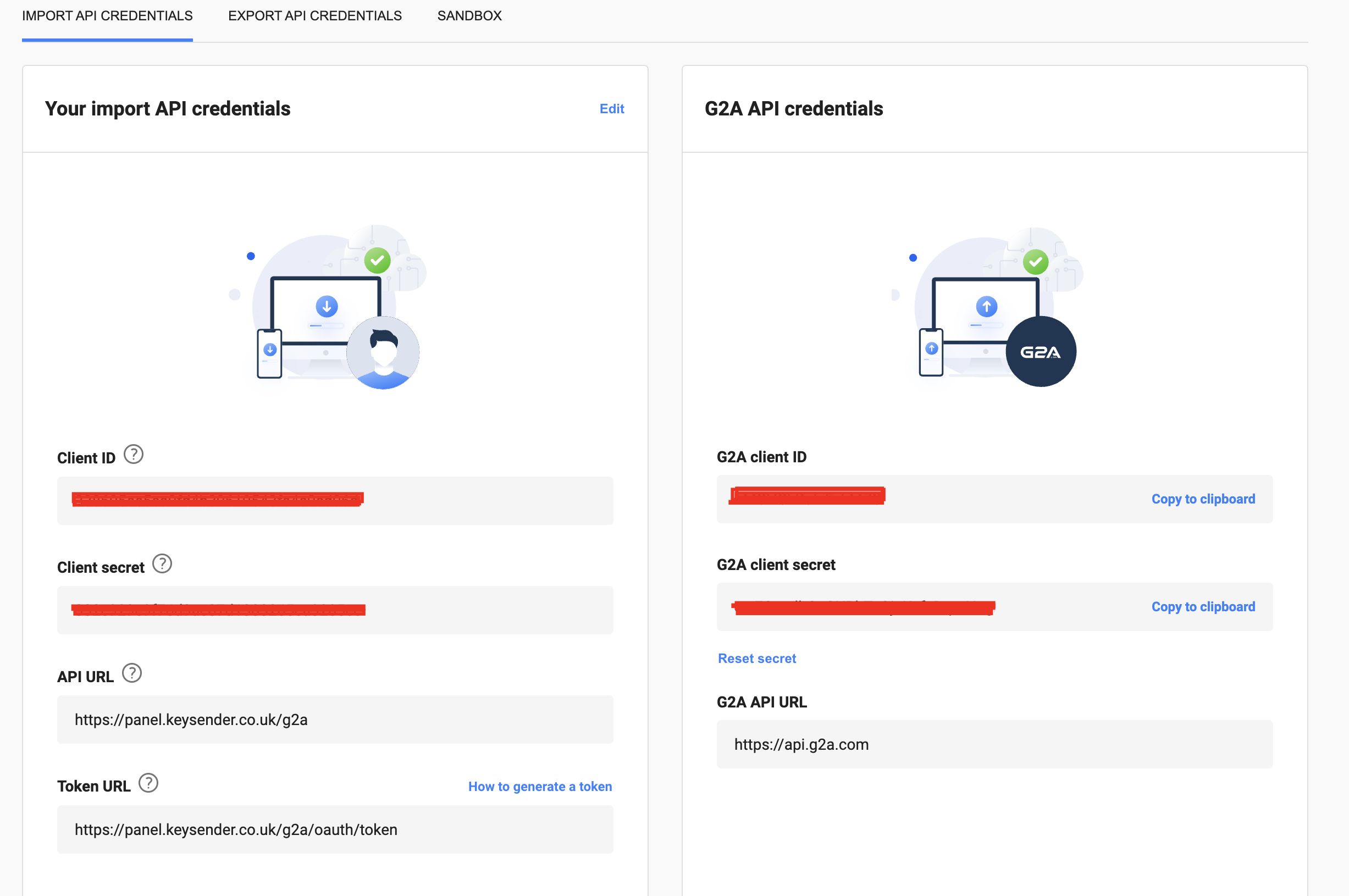
Task: Show help for the API URL field
Action: 132,674
